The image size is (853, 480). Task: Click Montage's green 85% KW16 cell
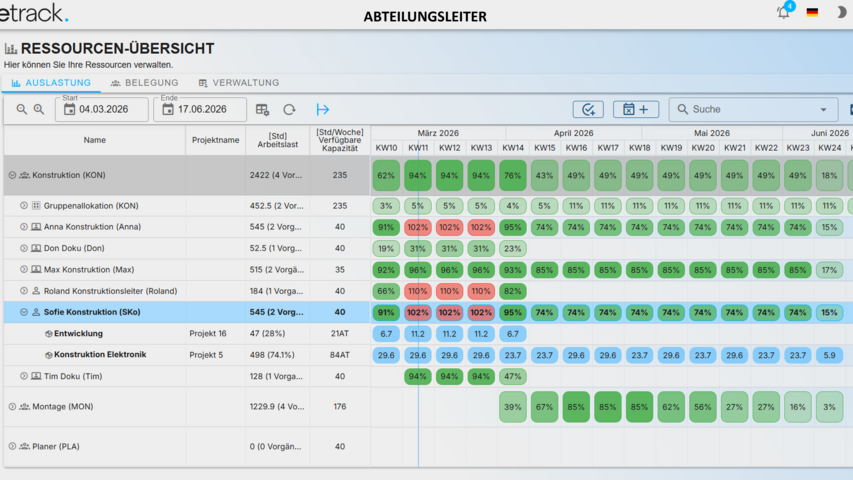pos(576,407)
